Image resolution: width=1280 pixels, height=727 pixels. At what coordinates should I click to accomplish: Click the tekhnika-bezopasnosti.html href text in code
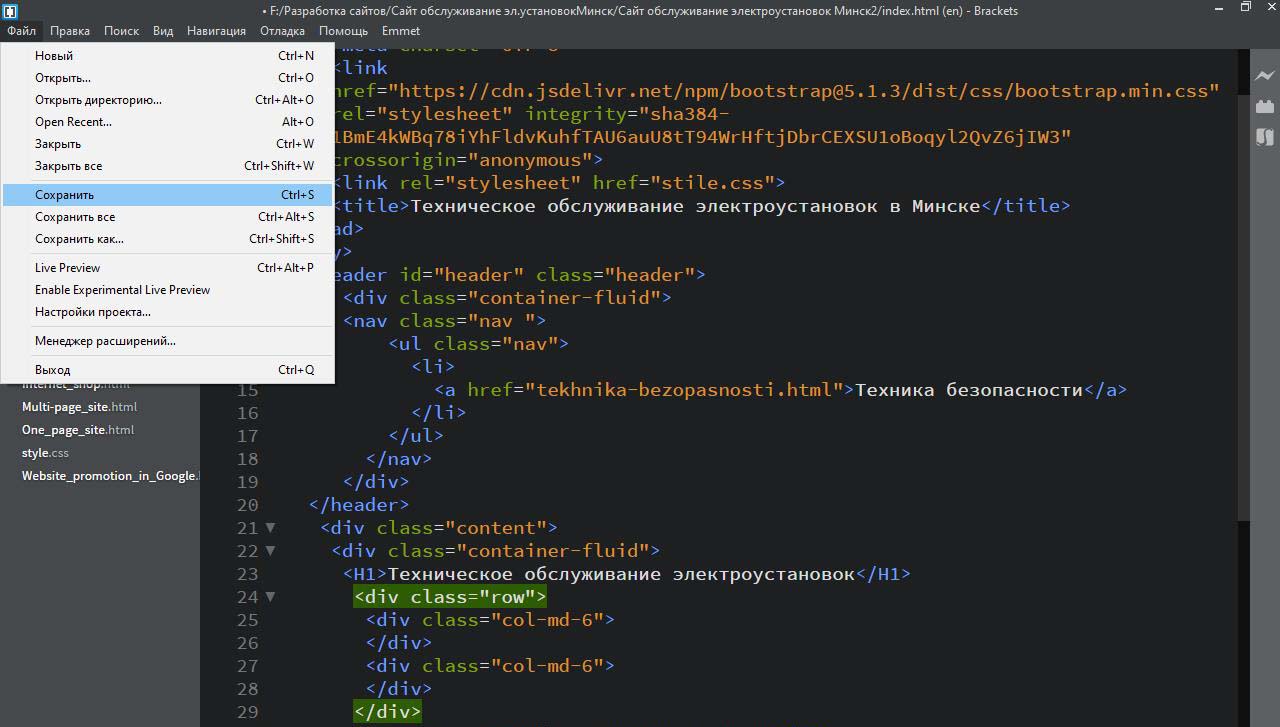pos(683,390)
